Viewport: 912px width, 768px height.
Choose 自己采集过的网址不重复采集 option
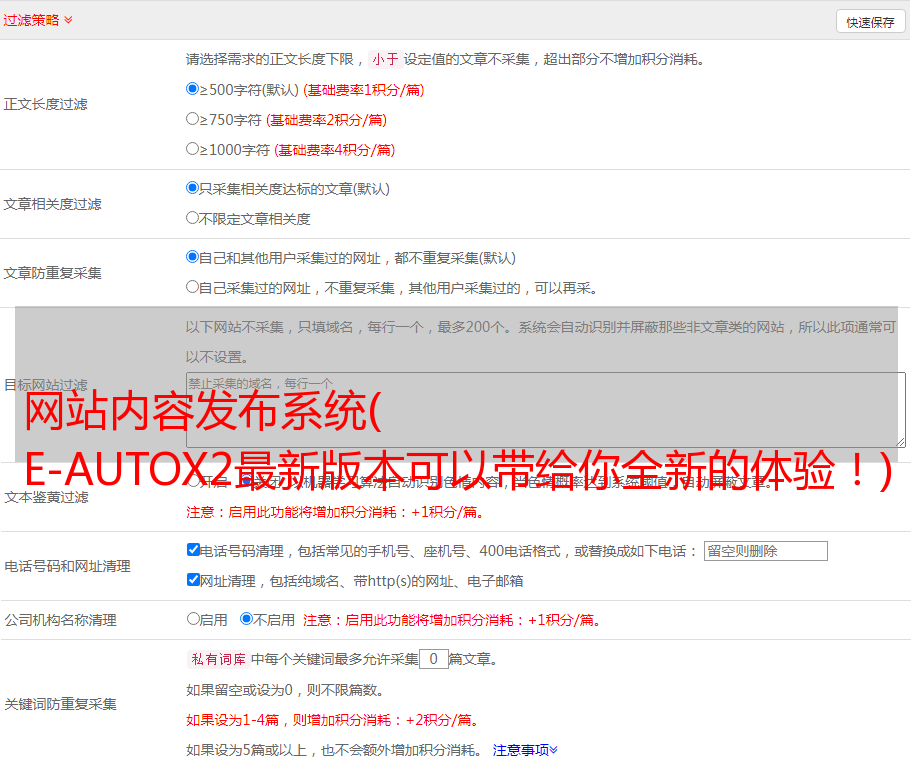[193, 287]
